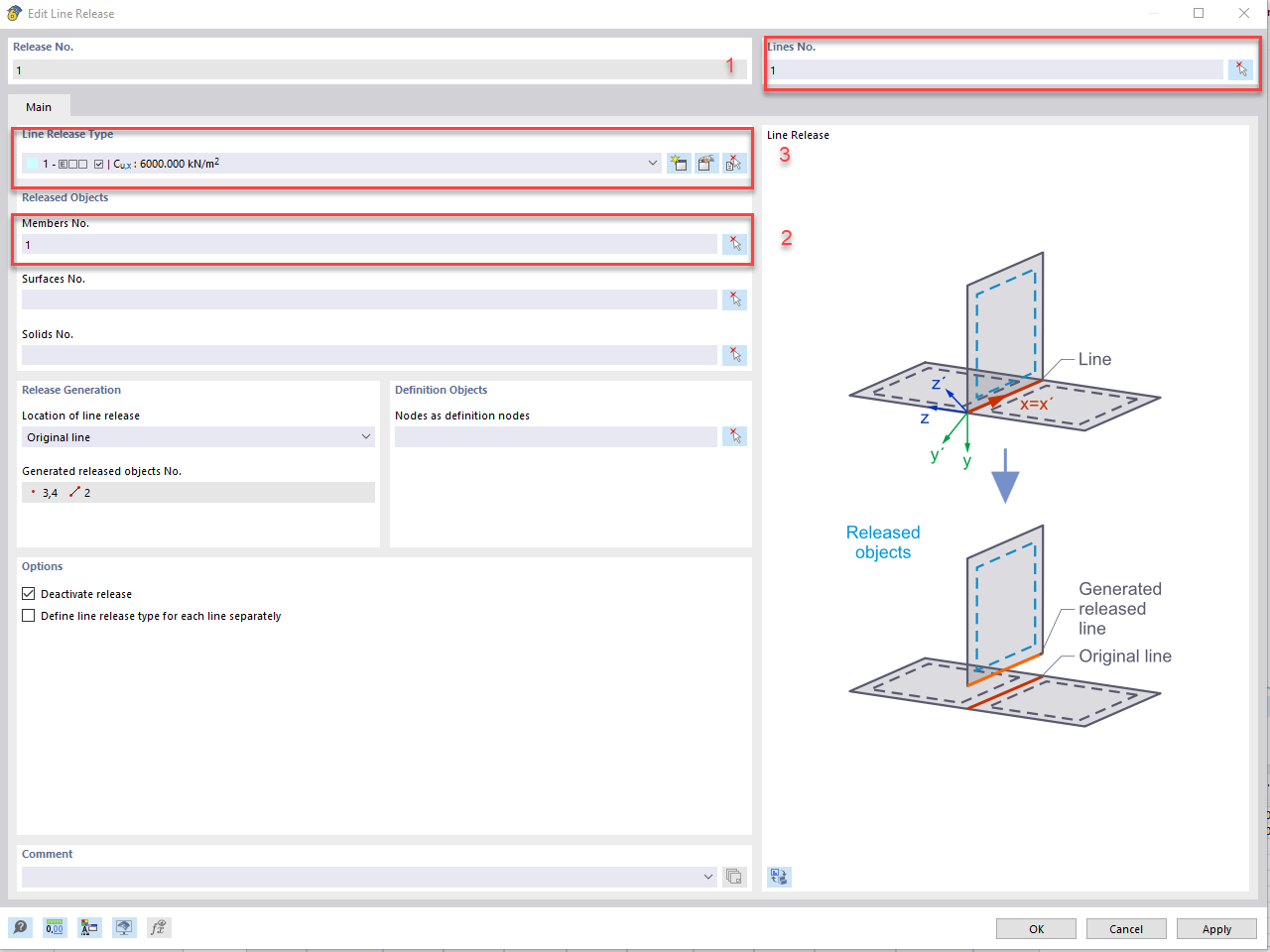The height and width of the screenshot is (952, 1270).
Task: Expand the Line Release Type combo box
Action: pos(652,163)
